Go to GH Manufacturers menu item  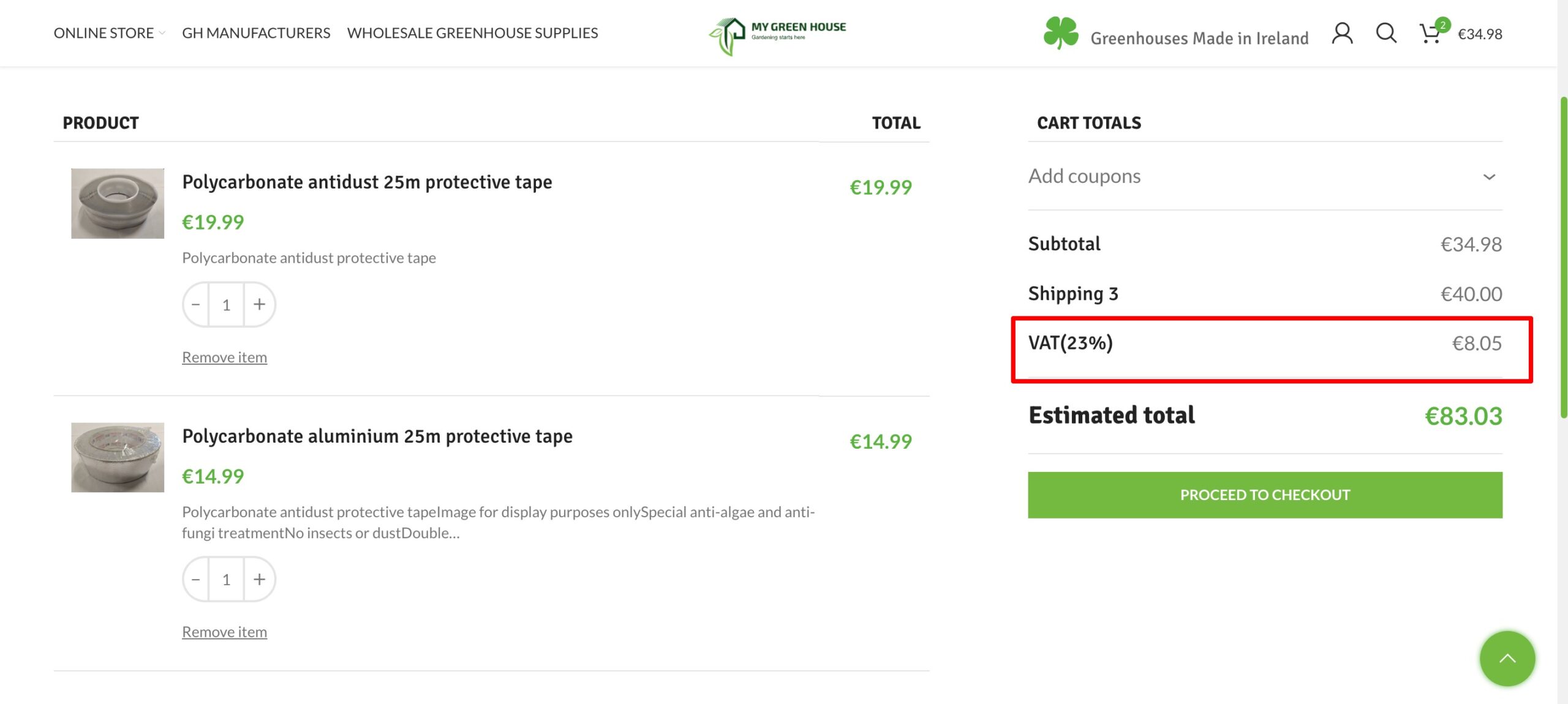coord(256,33)
